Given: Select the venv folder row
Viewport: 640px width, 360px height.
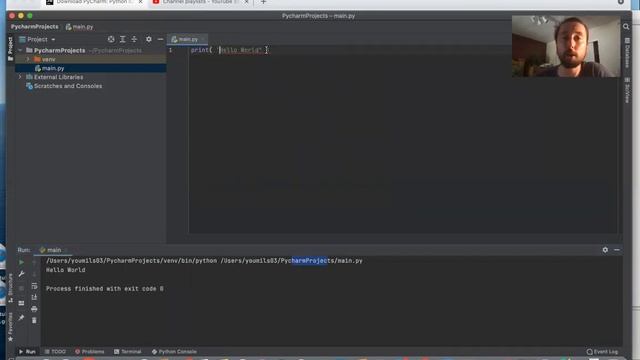Looking at the screenshot, I should (90, 59).
